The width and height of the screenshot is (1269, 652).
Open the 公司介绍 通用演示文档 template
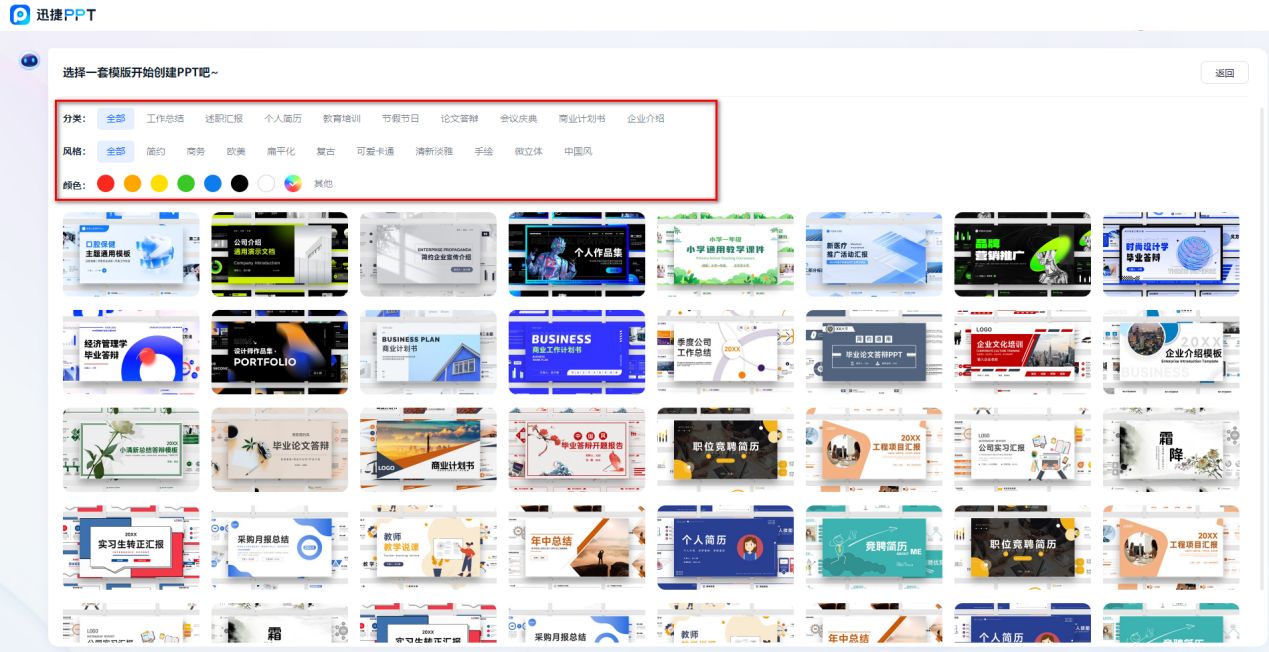pyautogui.click(x=279, y=254)
